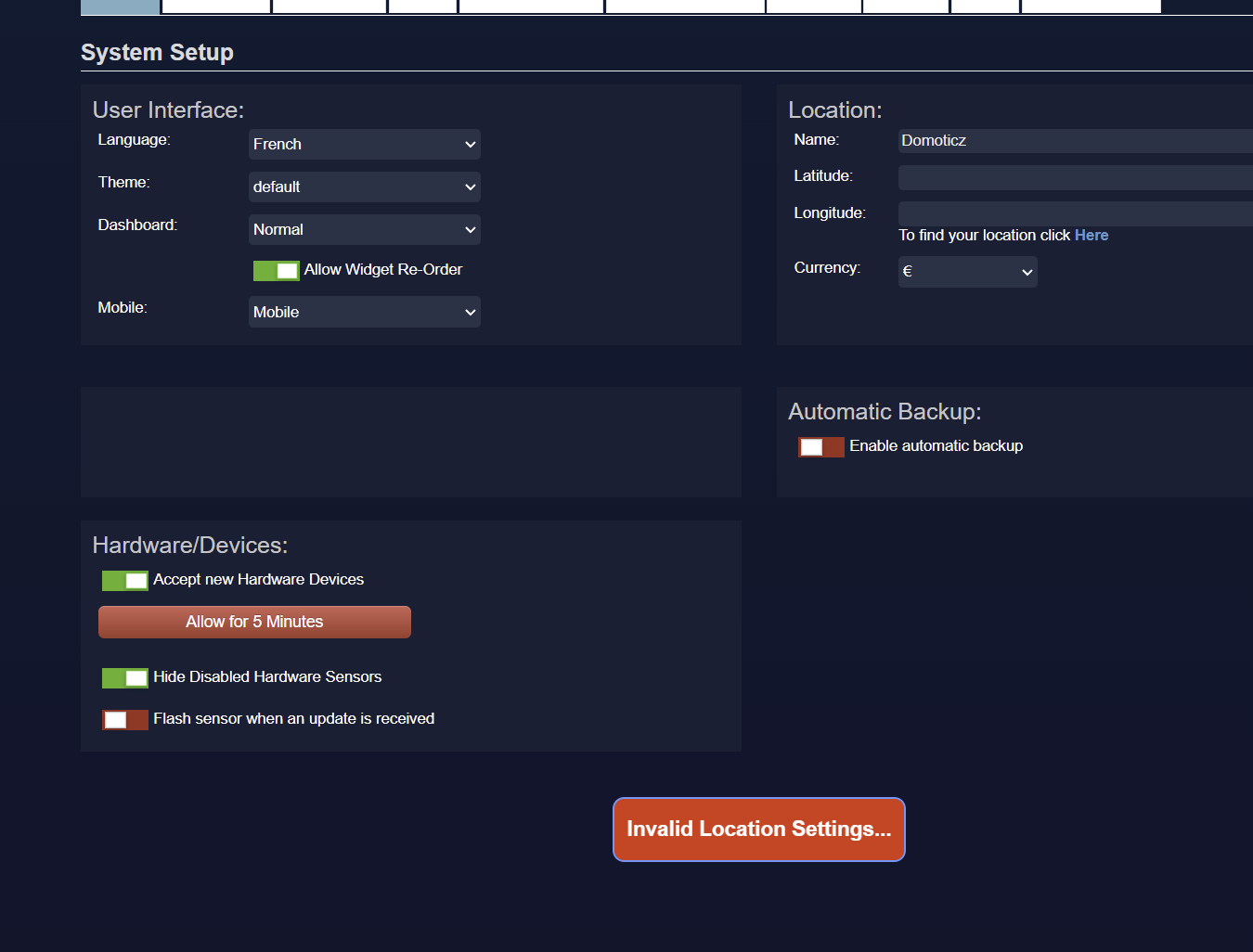Follow the Here link to find location
The image size is (1253, 952).
1091,236
